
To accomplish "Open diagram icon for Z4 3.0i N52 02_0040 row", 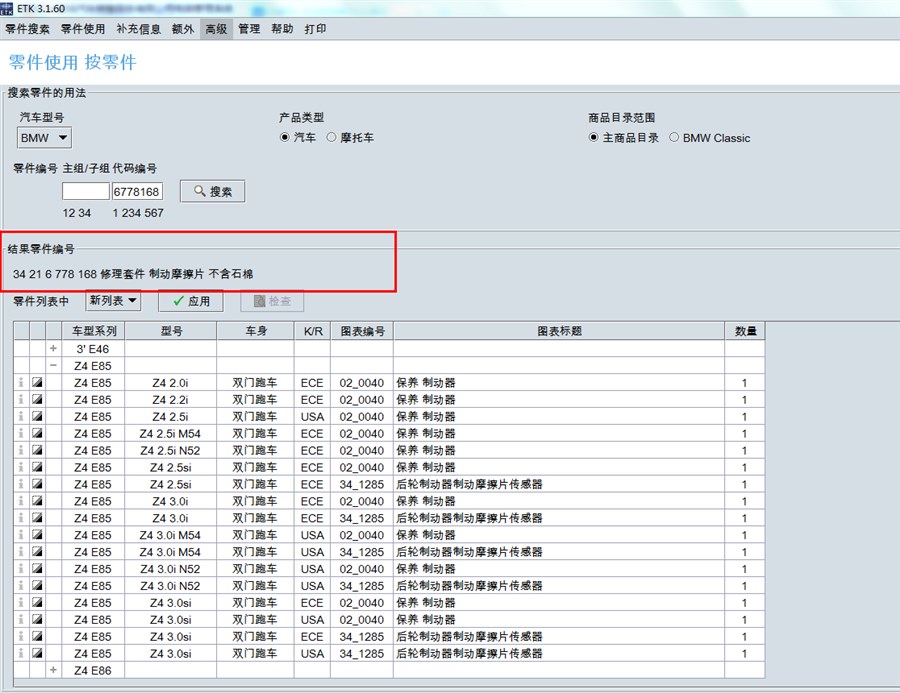I will 37,569.
